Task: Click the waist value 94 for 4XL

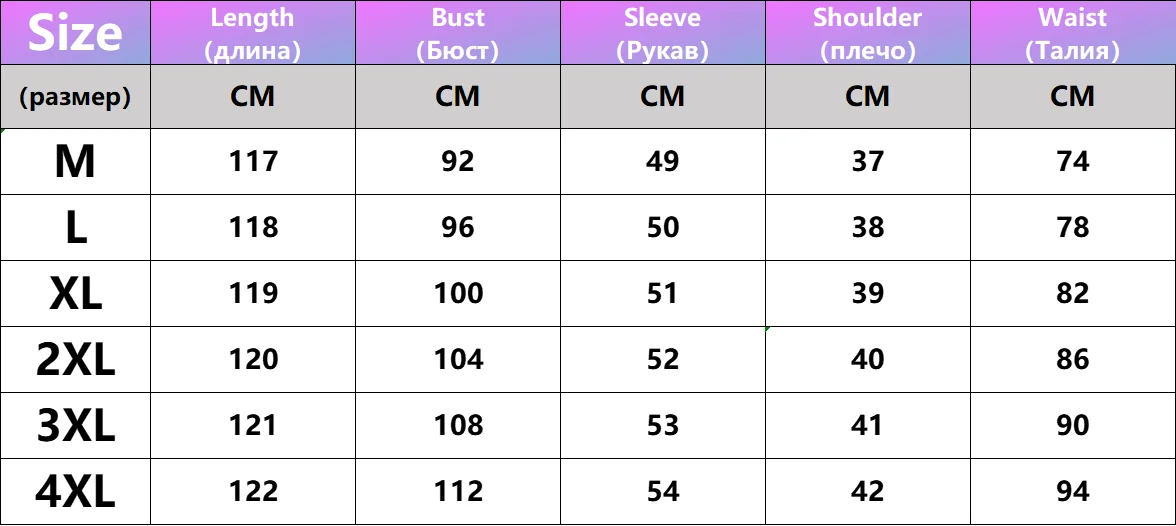Action: click(1073, 491)
